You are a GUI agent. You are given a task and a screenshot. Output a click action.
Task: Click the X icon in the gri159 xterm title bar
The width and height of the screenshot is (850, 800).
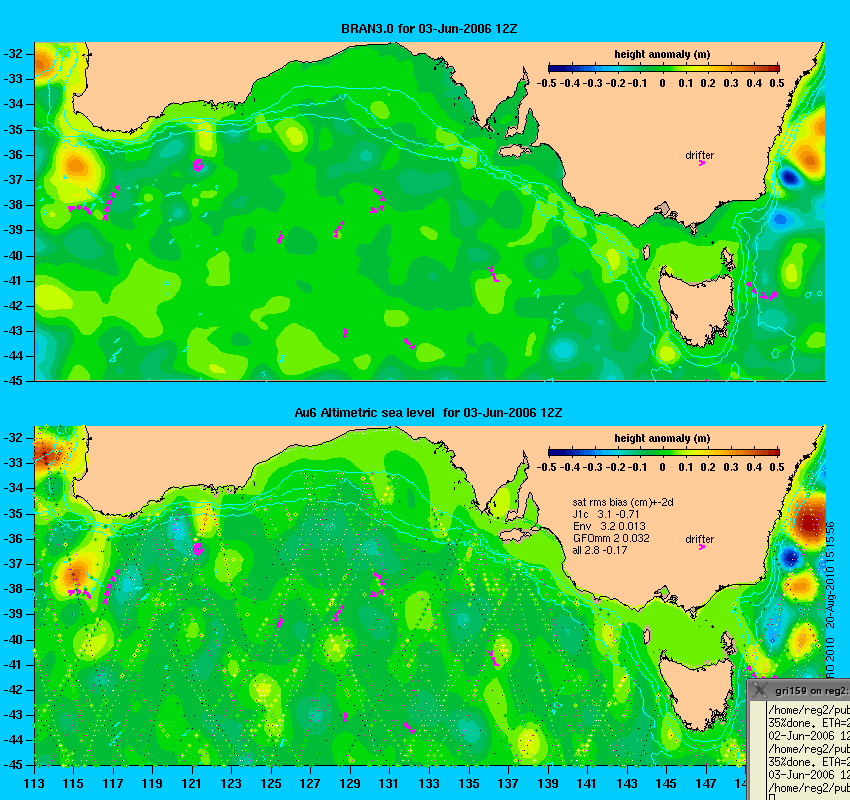click(759, 690)
